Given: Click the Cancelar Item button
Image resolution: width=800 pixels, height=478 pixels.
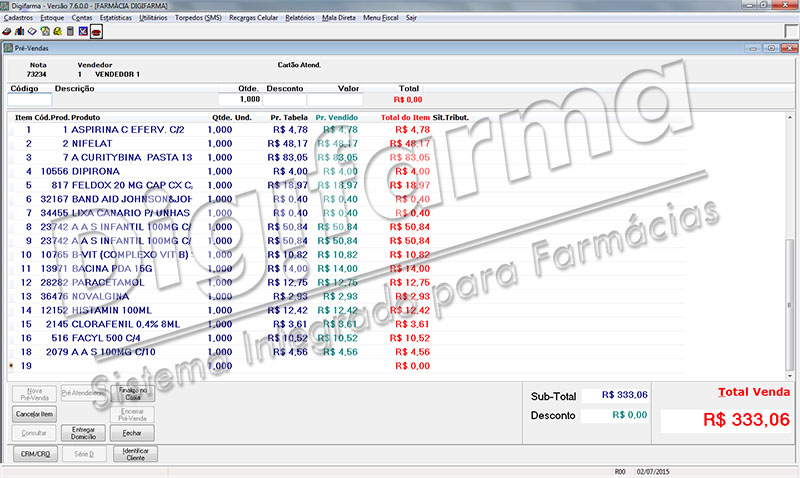Looking at the screenshot, I should [34, 414].
